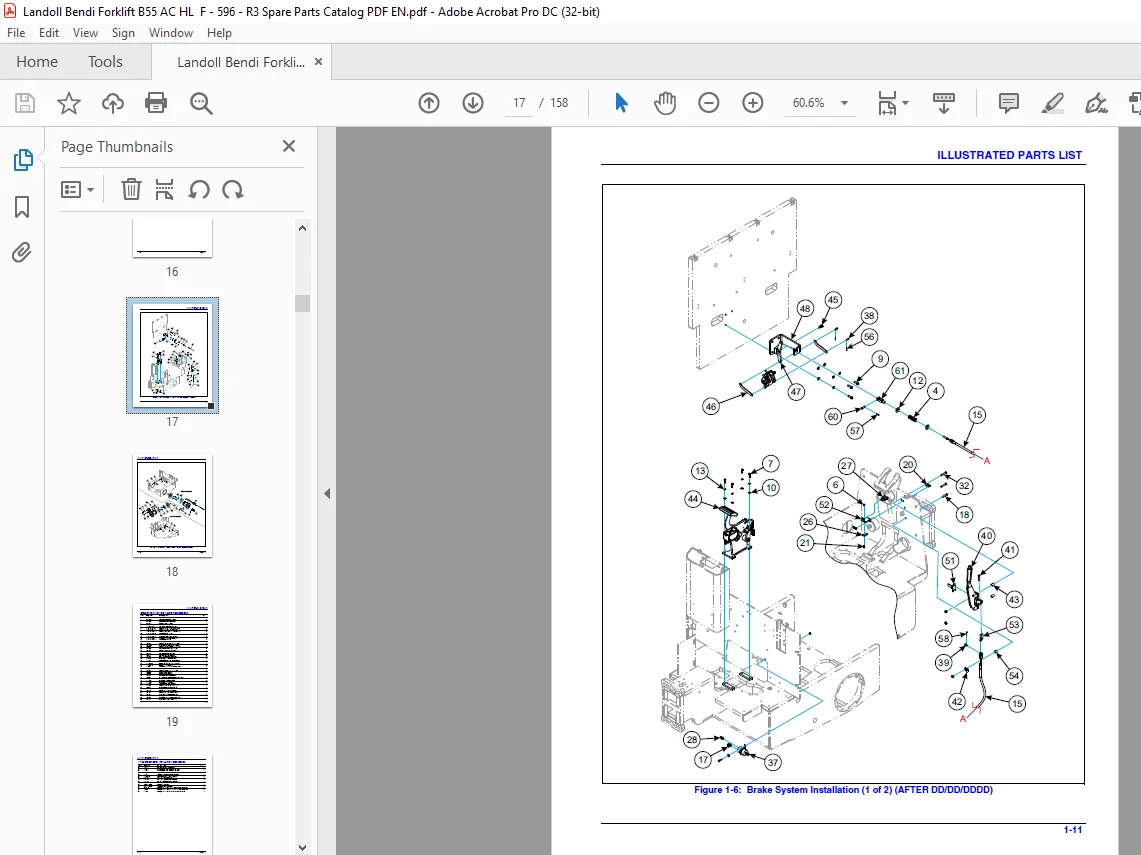Viewport: 1141px width, 855px height.
Task: Open the Find text magnifier icon
Action: tap(201, 103)
